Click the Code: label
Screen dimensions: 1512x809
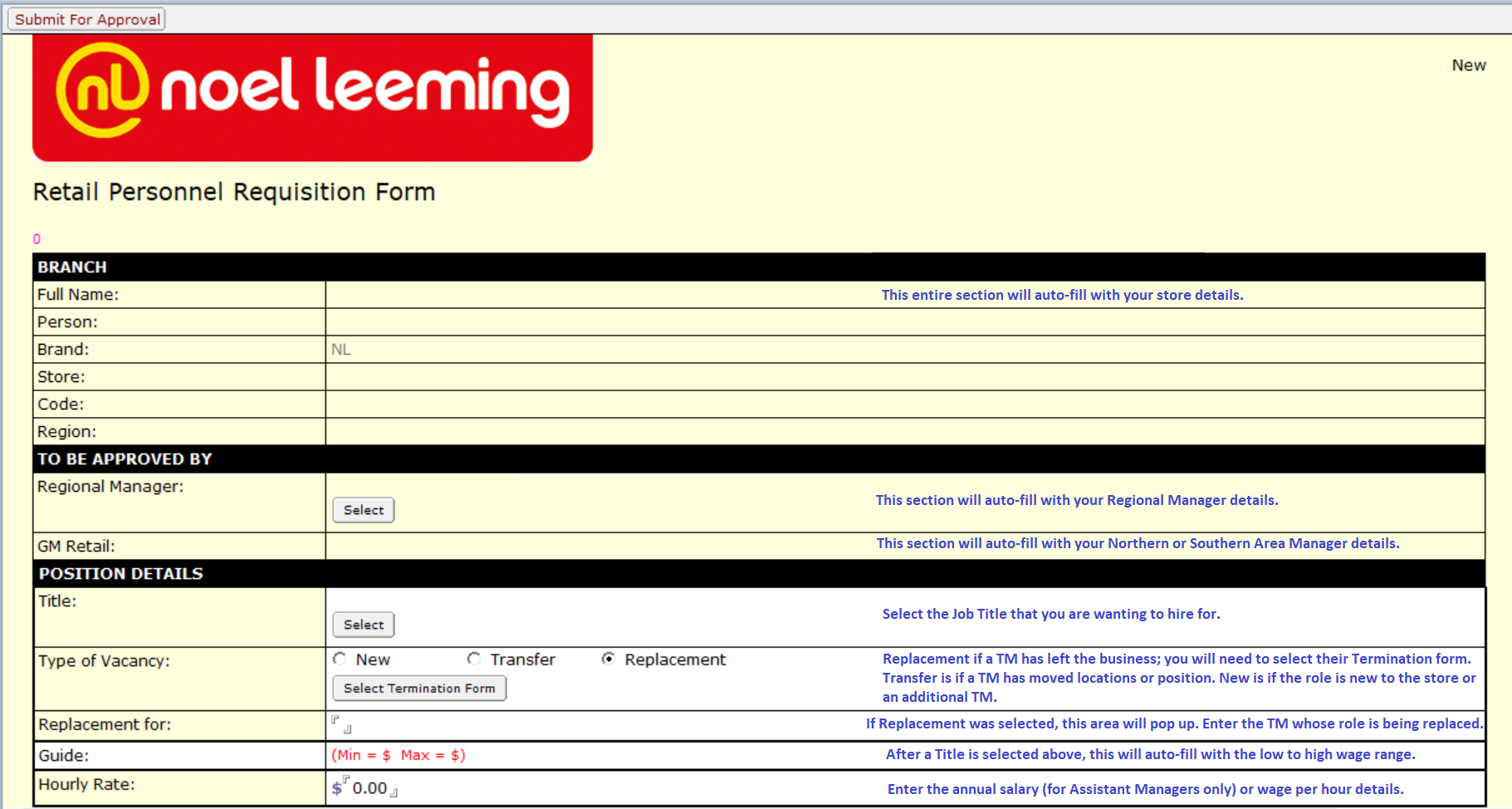tap(61, 404)
